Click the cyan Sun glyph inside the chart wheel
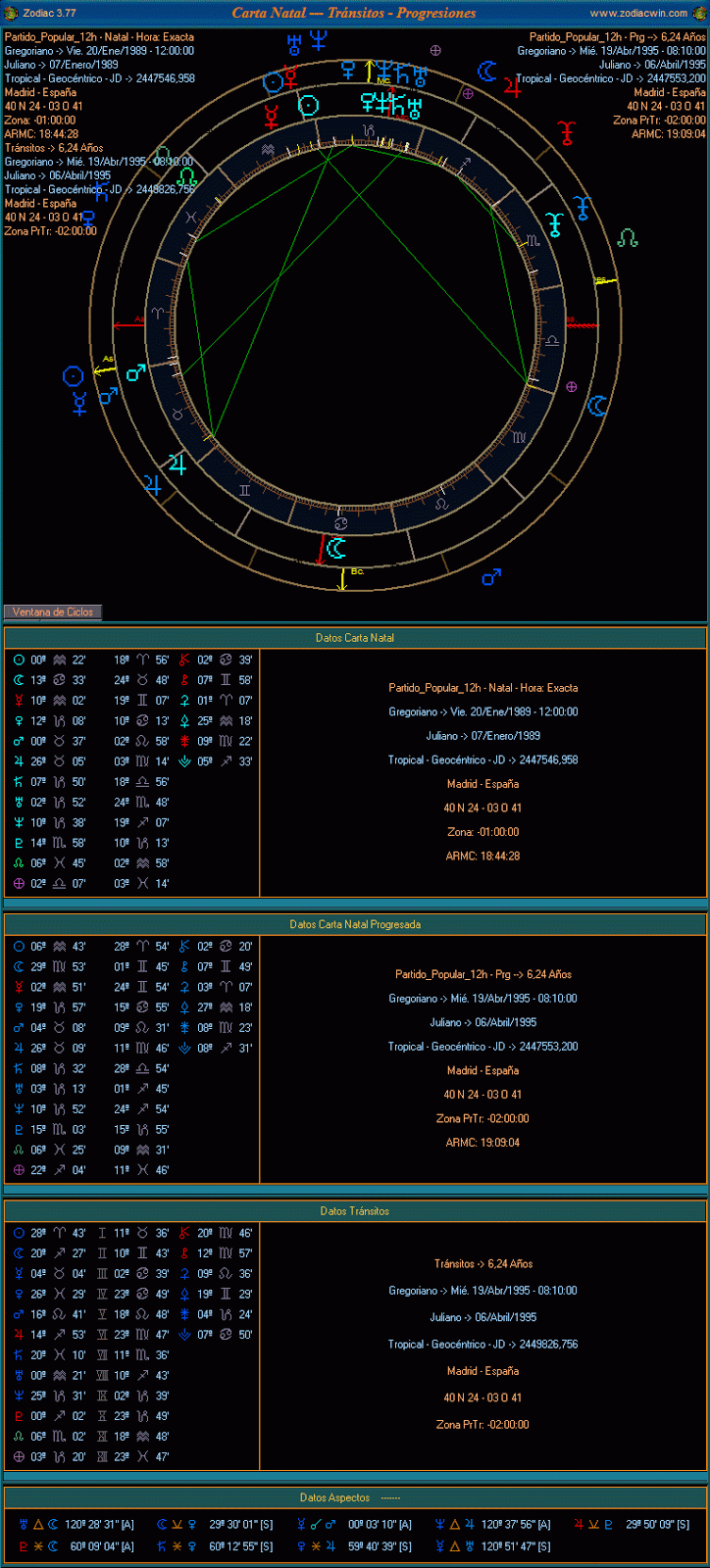This screenshot has height=1568, width=710. 309,105
